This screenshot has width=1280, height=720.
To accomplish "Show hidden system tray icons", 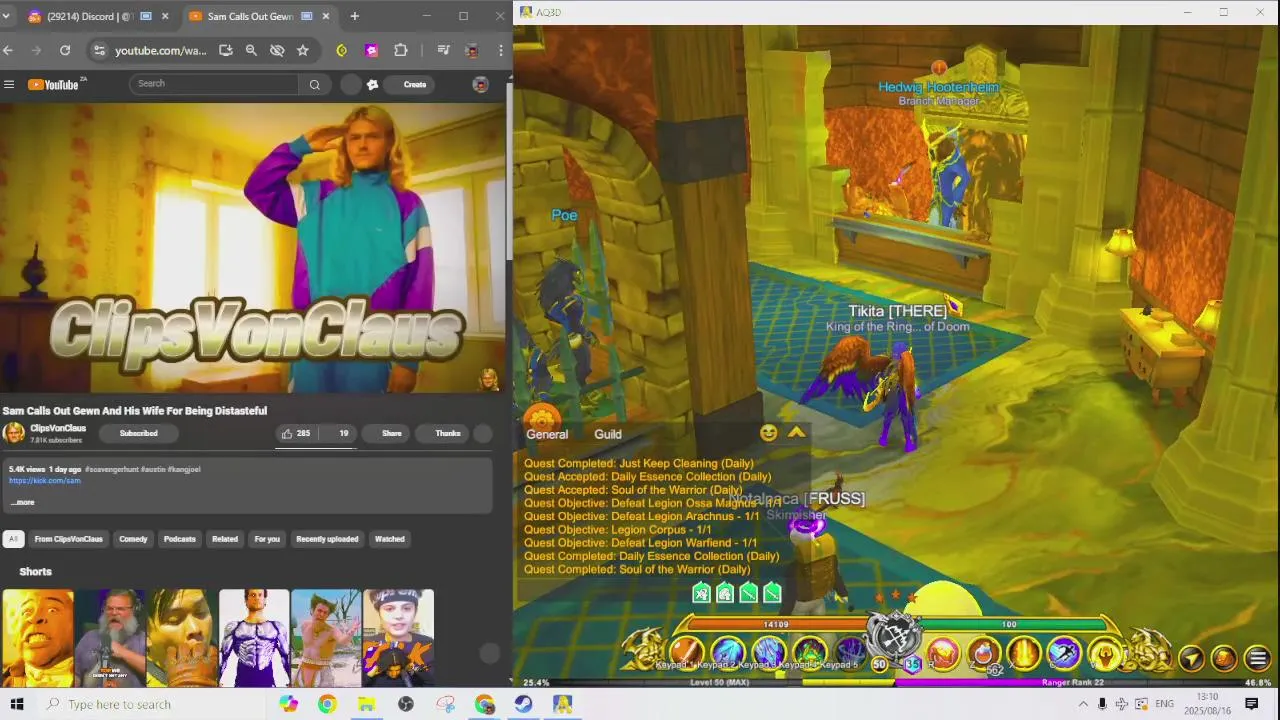I will pyautogui.click(x=1083, y=704).
